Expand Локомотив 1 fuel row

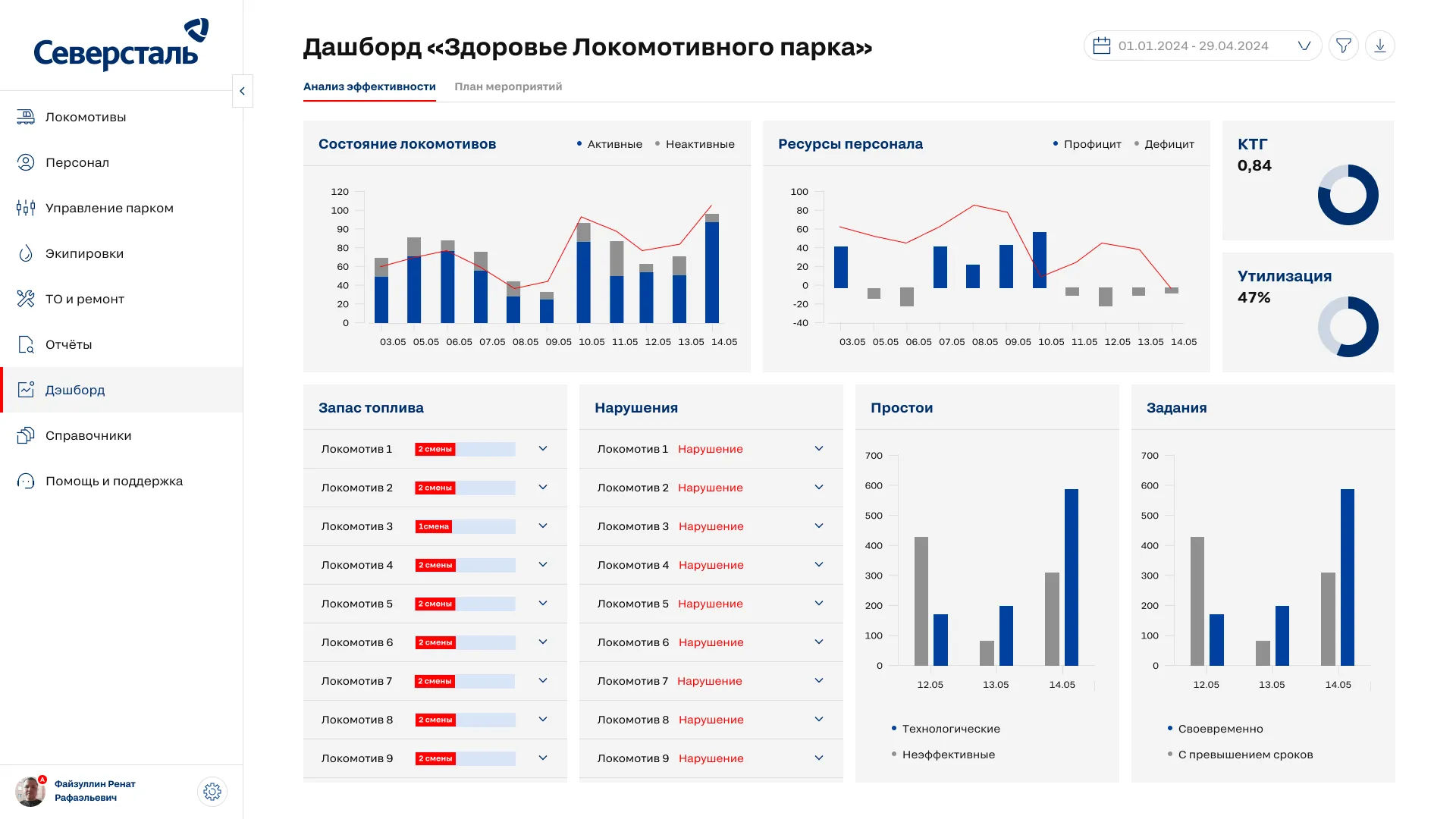pyautogui.click(x=543, y=449)
